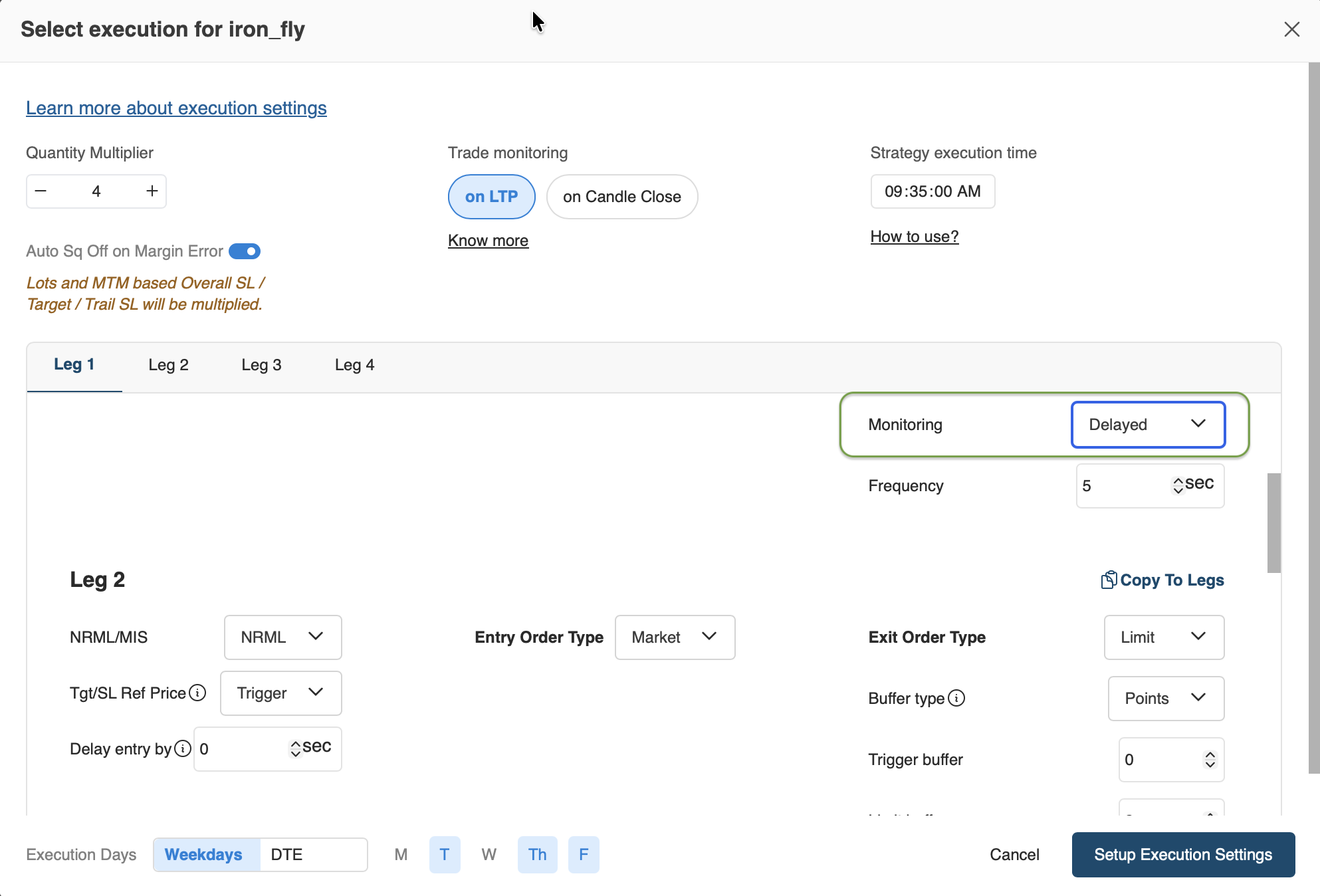The width and height of the screenshot is (1320, 896).
Task: Click info icon beside Delay entry by
Action: click(183, 749)
